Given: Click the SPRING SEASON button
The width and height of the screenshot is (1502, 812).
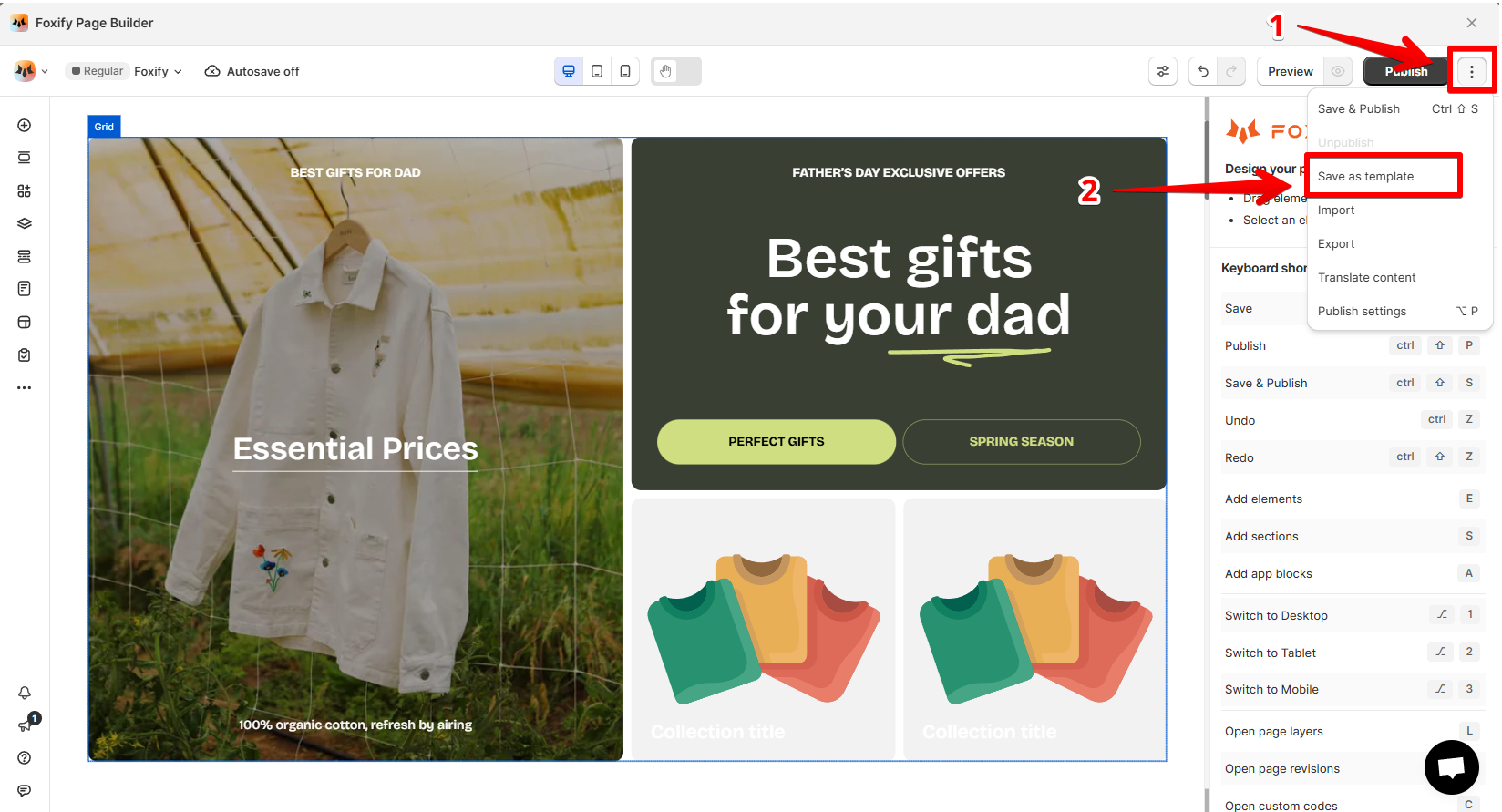Looking at the screenshot, I should pos(1021,441).
